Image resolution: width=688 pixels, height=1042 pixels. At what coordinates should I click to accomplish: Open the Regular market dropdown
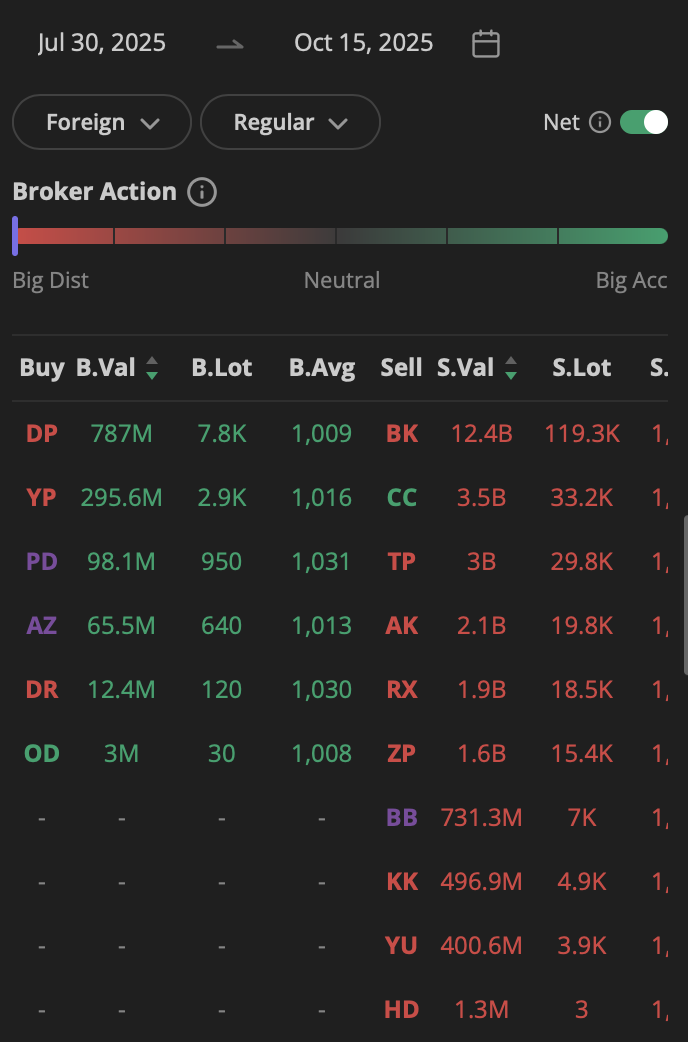(x=290, y=122)
